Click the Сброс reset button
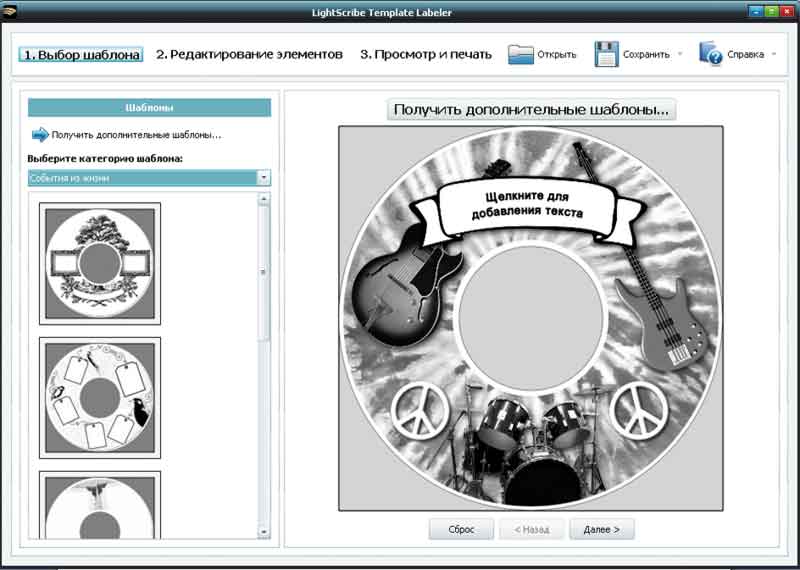This screenshot has width=800, height=570. pos(461,529)
